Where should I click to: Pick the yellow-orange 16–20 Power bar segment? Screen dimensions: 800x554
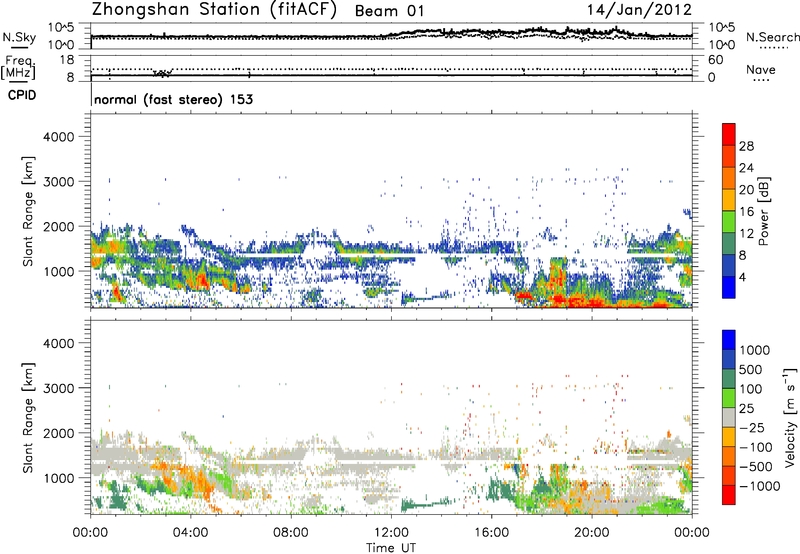[x=729, y=200]
